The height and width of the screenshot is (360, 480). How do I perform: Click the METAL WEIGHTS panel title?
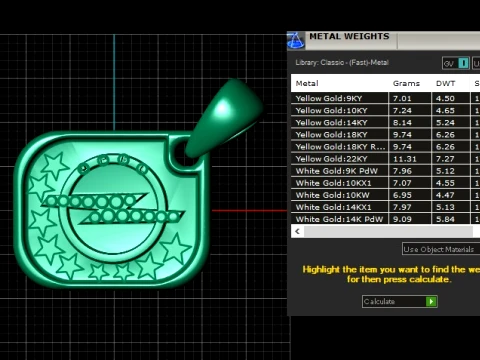[x=349, y=36]
